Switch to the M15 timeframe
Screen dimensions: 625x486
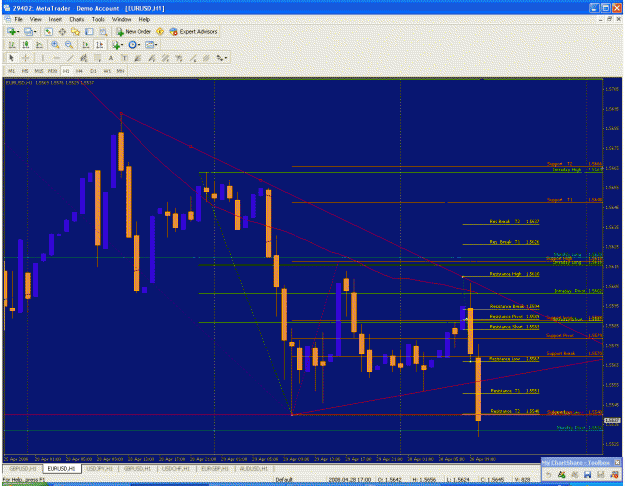tap(39, 71)
